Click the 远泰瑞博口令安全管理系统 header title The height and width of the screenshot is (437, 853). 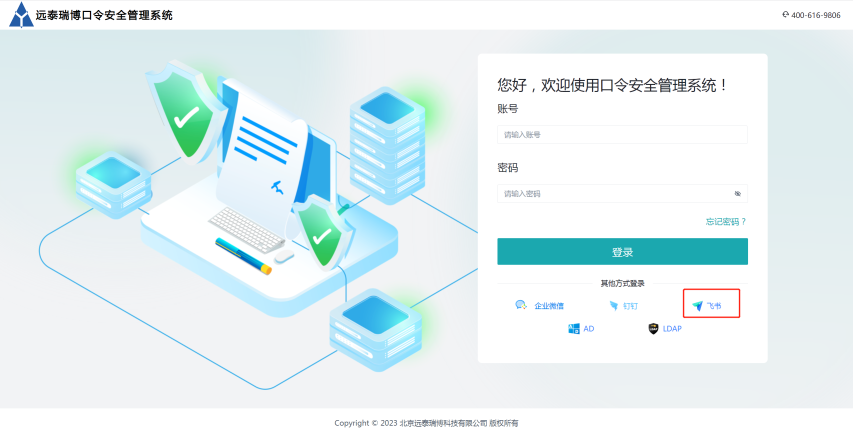(x=104, y=15)
